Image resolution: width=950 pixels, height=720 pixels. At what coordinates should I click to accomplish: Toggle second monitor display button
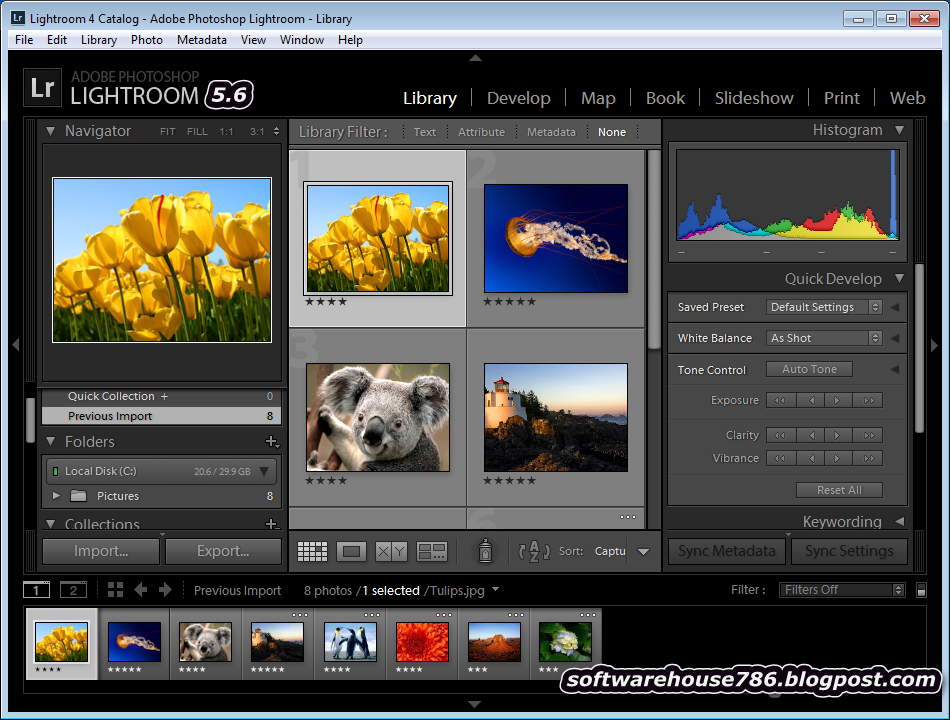71,590
